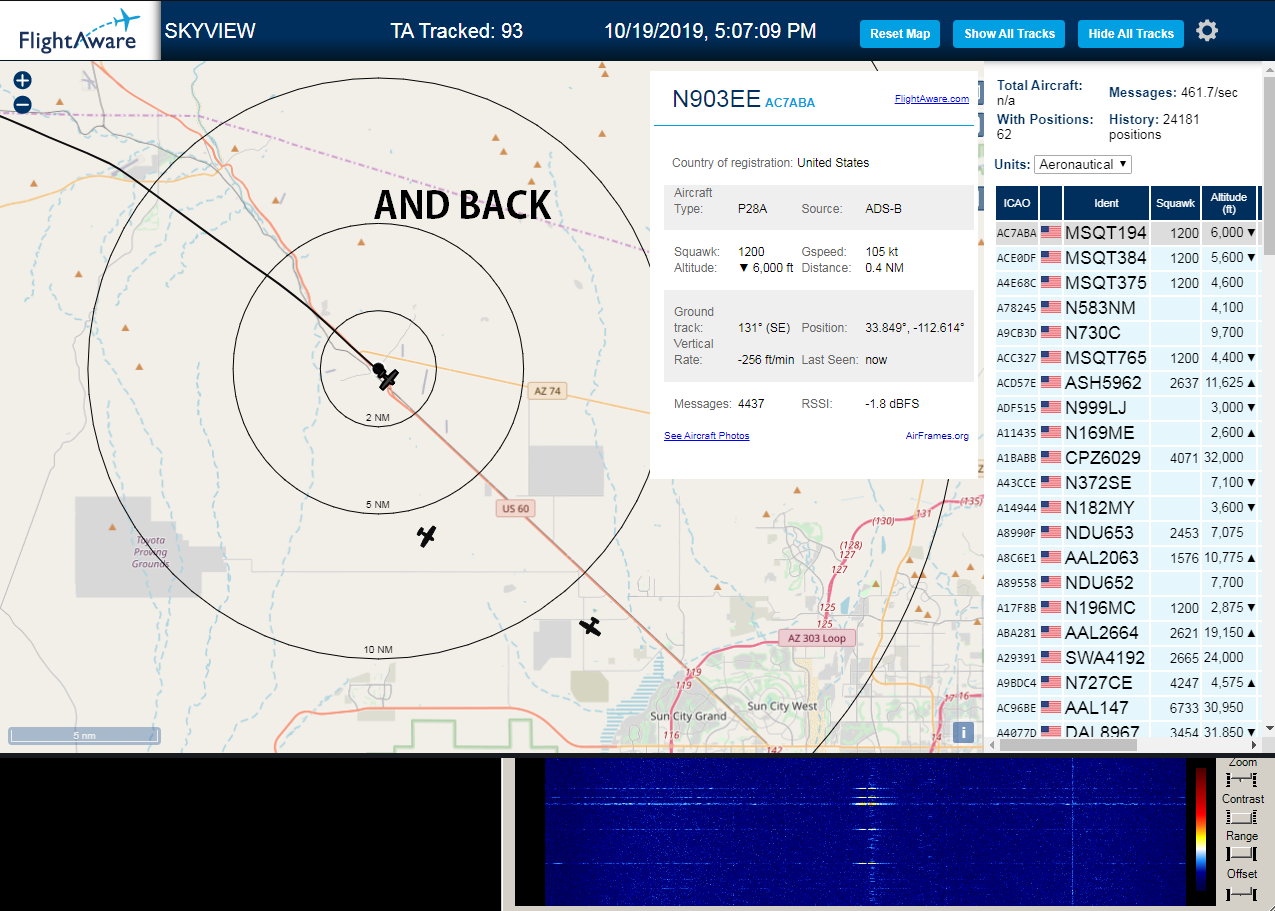Zoom out the map with minus button

coord(22,104)
